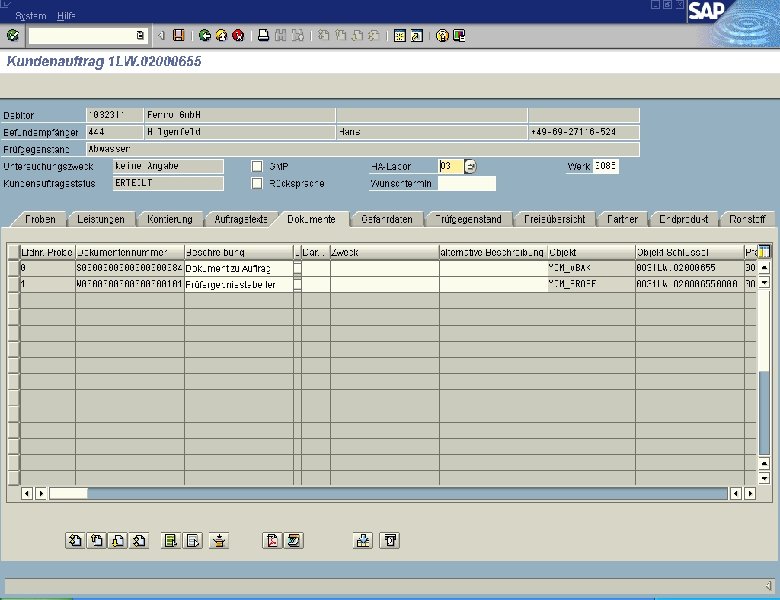This screenshot has height=600, width=780.
Task: Open the Customize Local Layout icon
Action: [459, 35]
